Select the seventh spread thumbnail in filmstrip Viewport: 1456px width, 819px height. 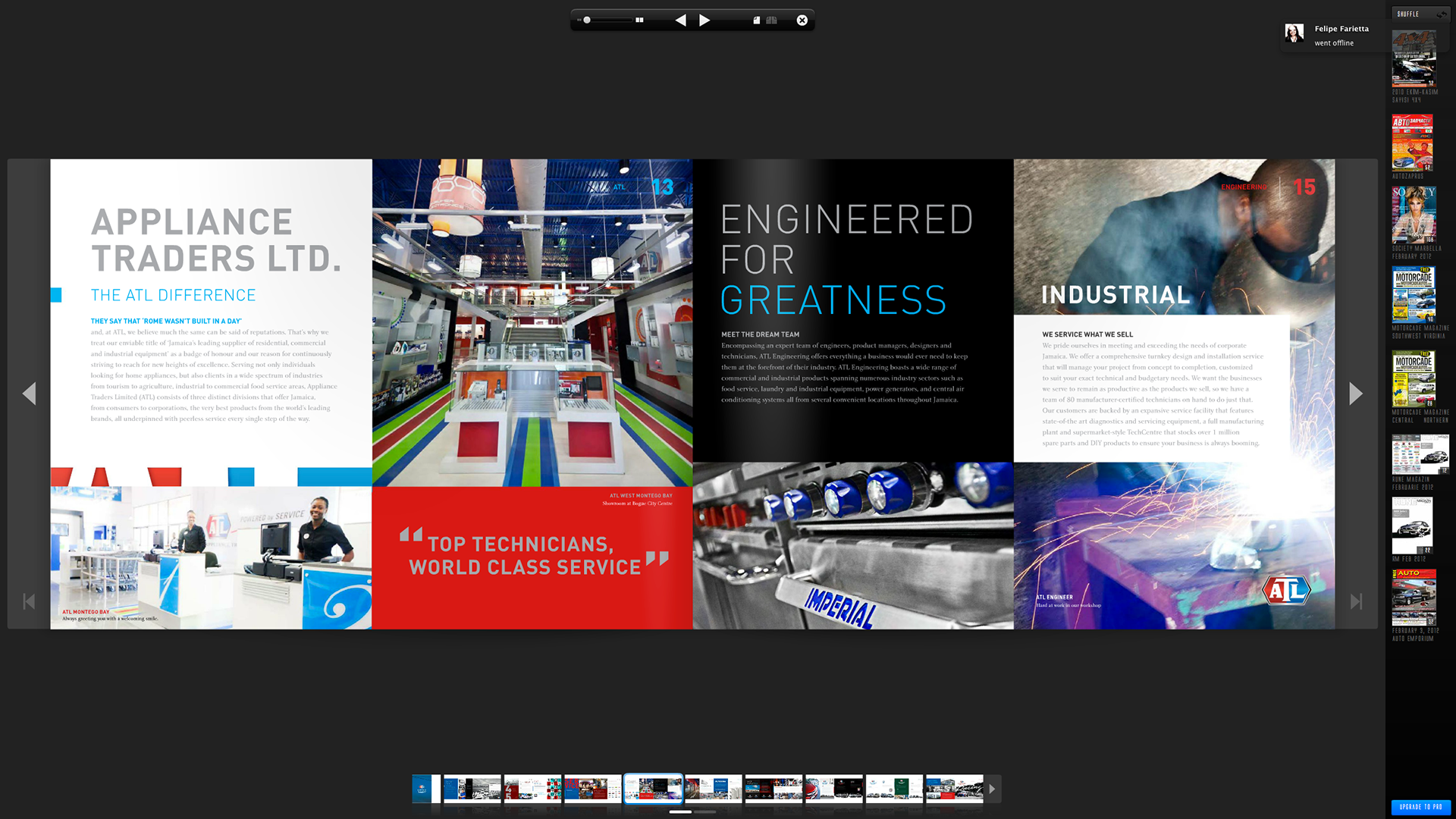click(773, 789)
